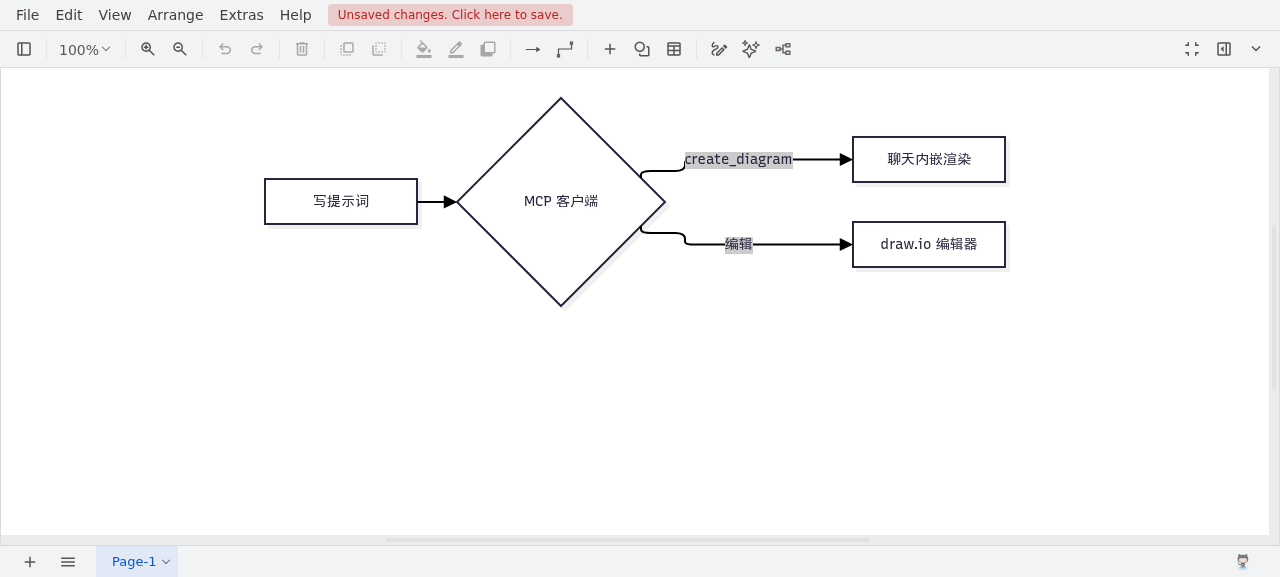Open the fill color bucket tool
The width and height of the screenshot is (1280, 577).
tap(424, 49)
